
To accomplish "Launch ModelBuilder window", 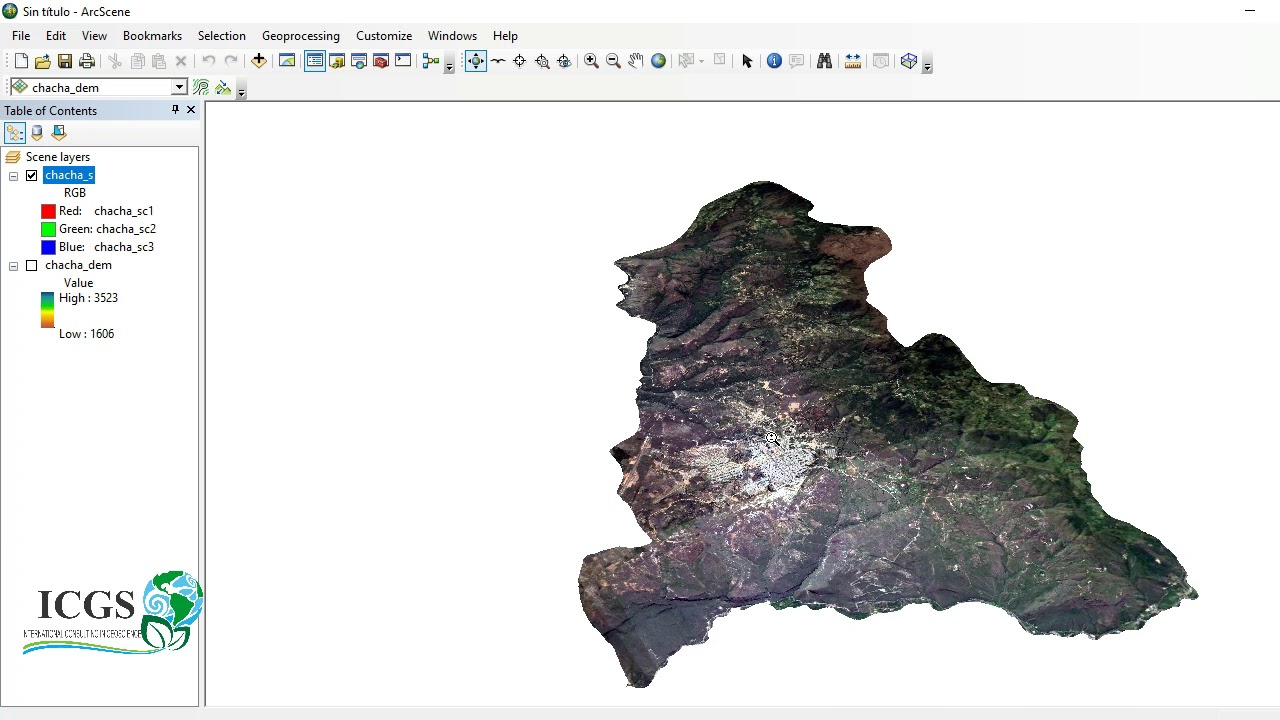I will coord(431,61).
